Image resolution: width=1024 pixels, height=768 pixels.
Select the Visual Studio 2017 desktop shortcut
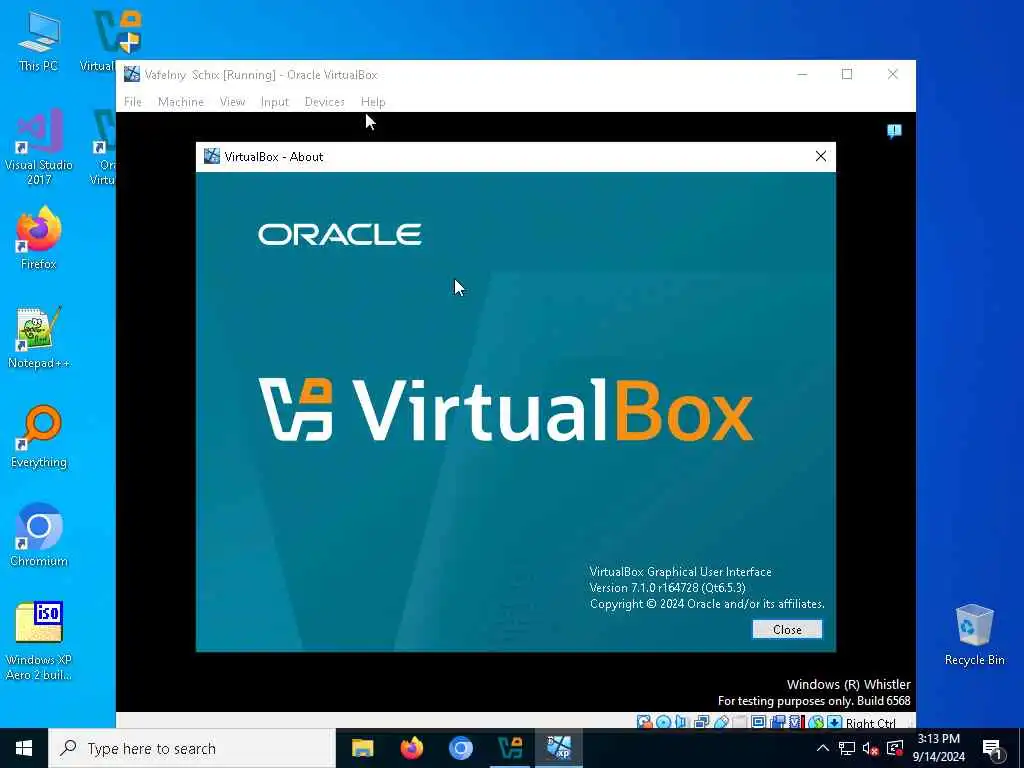pos(39,148)
